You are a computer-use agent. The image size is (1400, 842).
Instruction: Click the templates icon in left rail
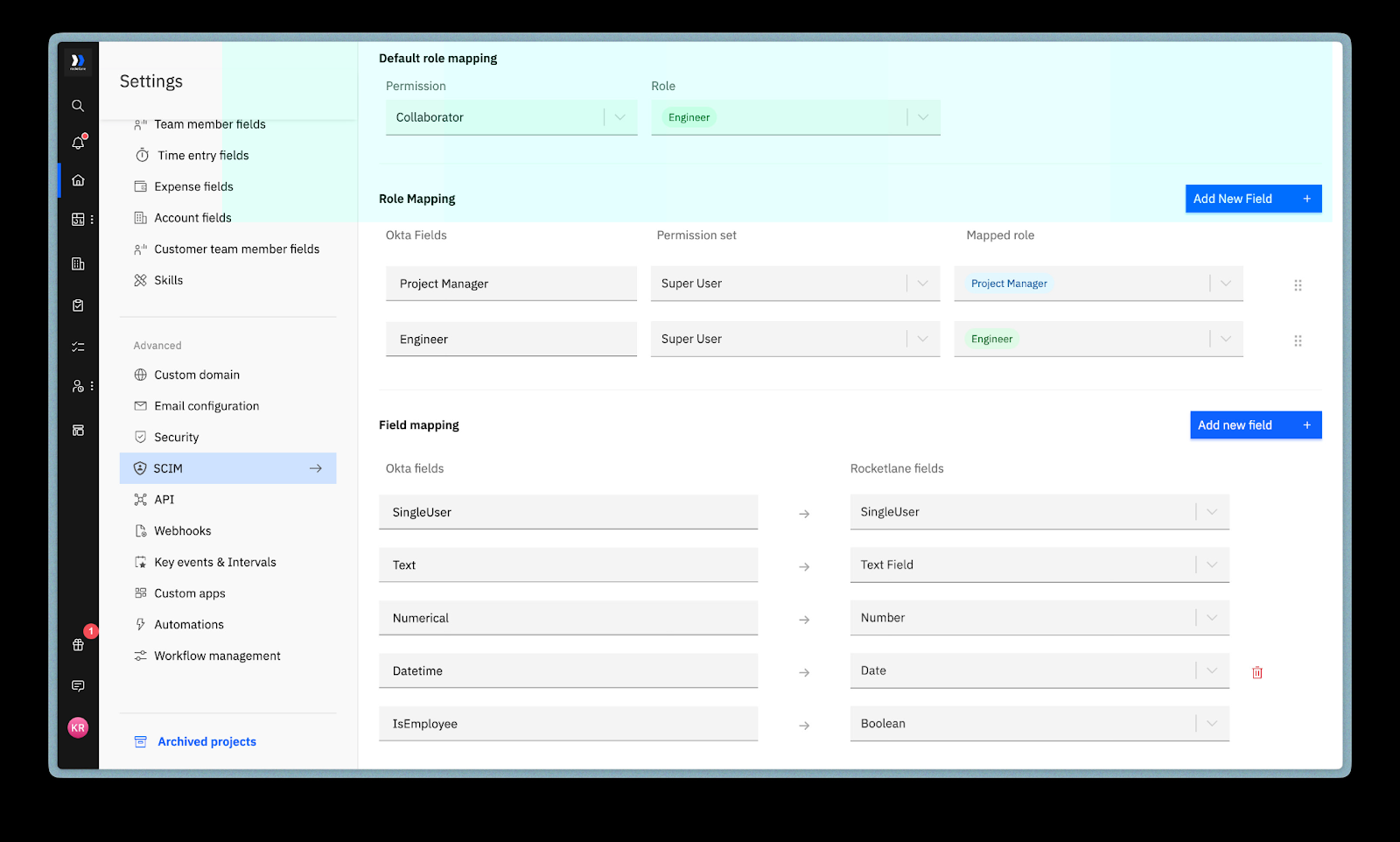click(x=78, y=430)
